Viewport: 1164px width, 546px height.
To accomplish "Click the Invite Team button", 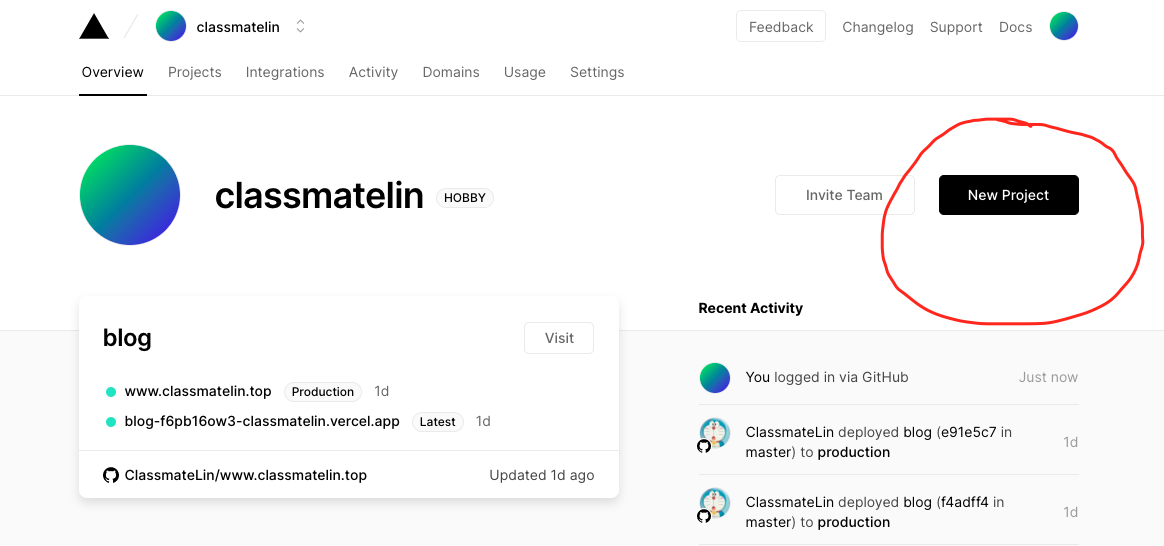I will coord(845,195).
